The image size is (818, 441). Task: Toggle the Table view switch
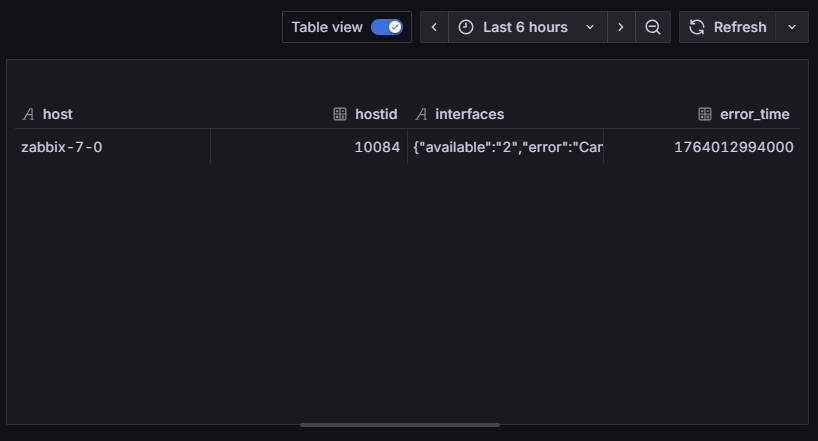[x=386, y=27]
